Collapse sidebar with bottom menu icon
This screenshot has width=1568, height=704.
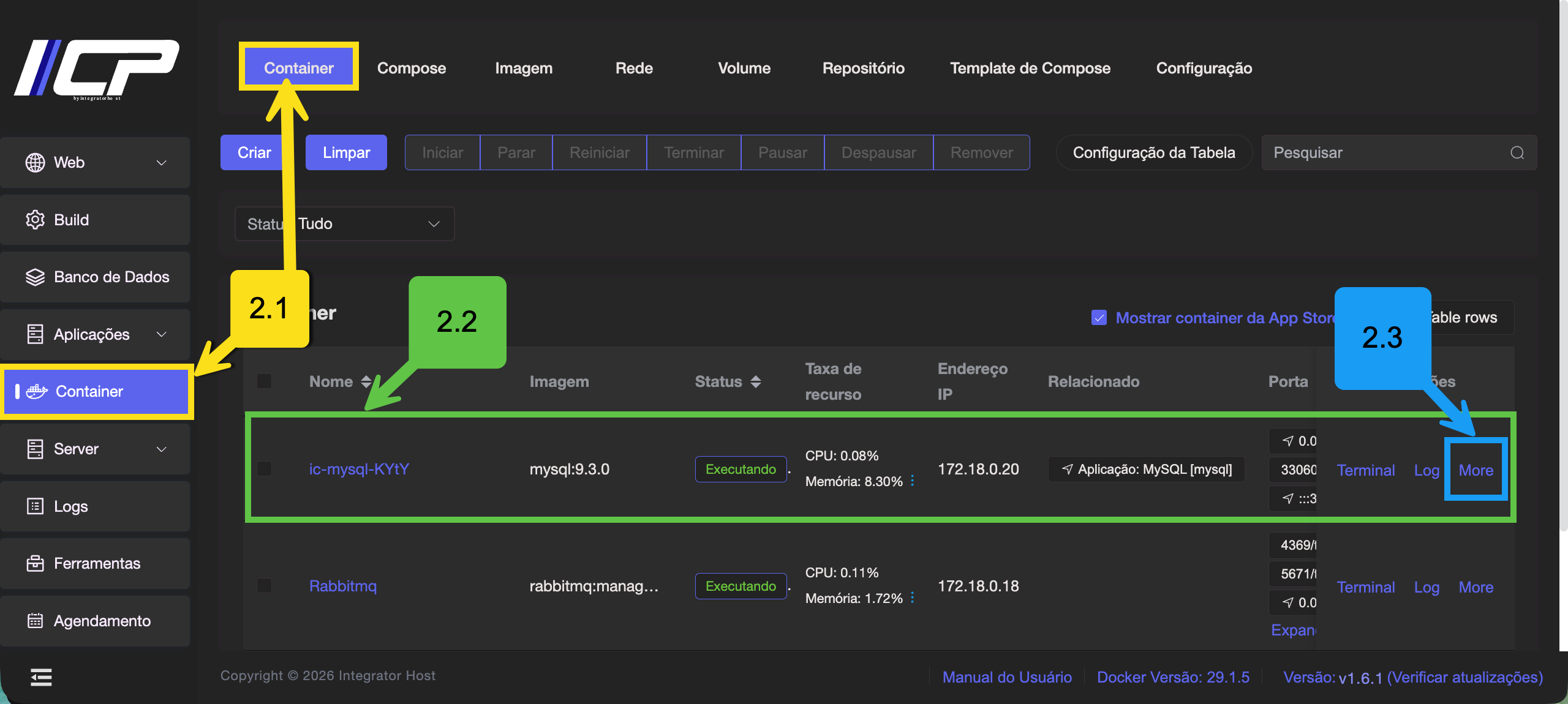coord(41,677)
